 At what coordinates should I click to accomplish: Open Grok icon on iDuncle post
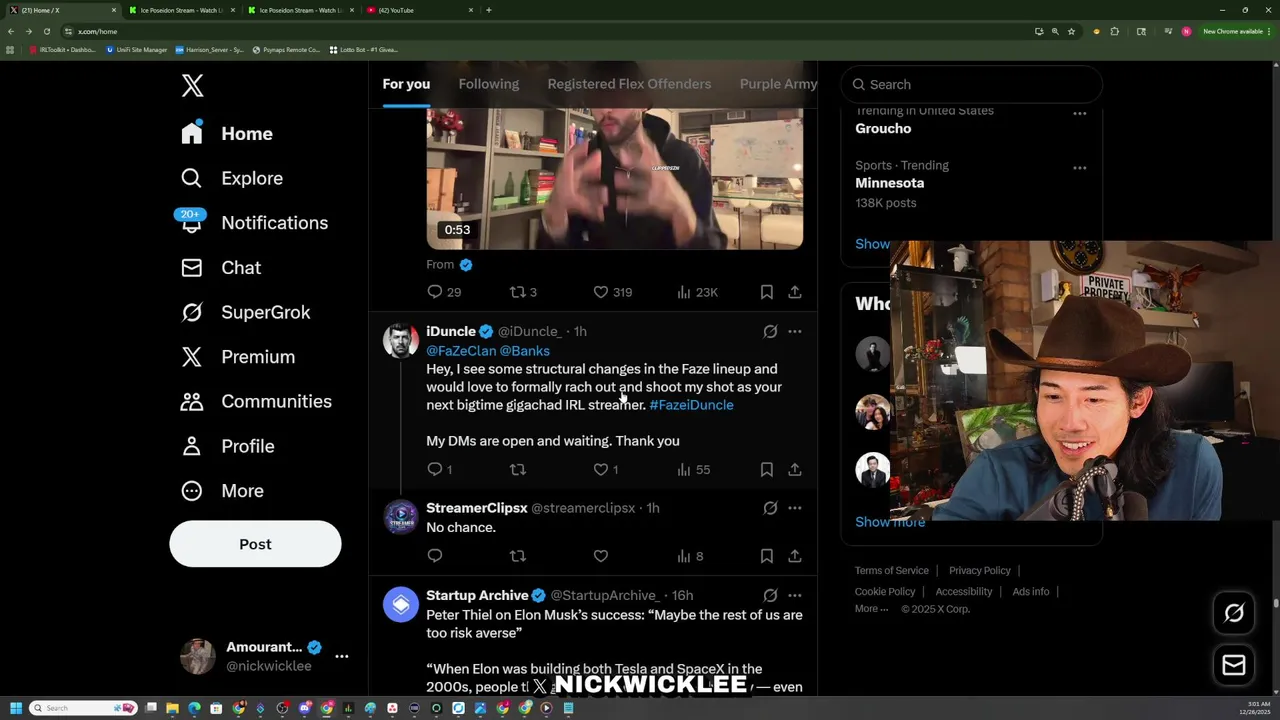[770, 331]
